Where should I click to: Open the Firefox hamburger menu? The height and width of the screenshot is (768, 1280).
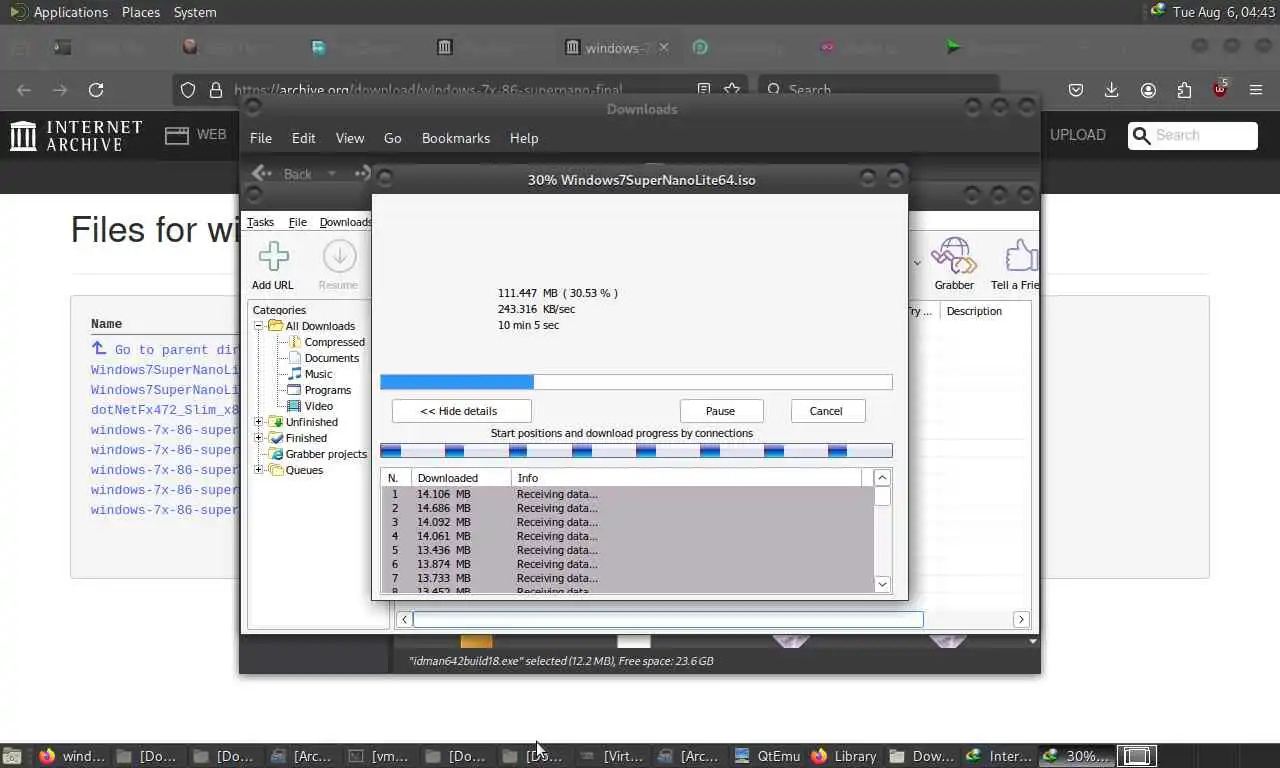pyautogui.click(x=1256, y=90)
